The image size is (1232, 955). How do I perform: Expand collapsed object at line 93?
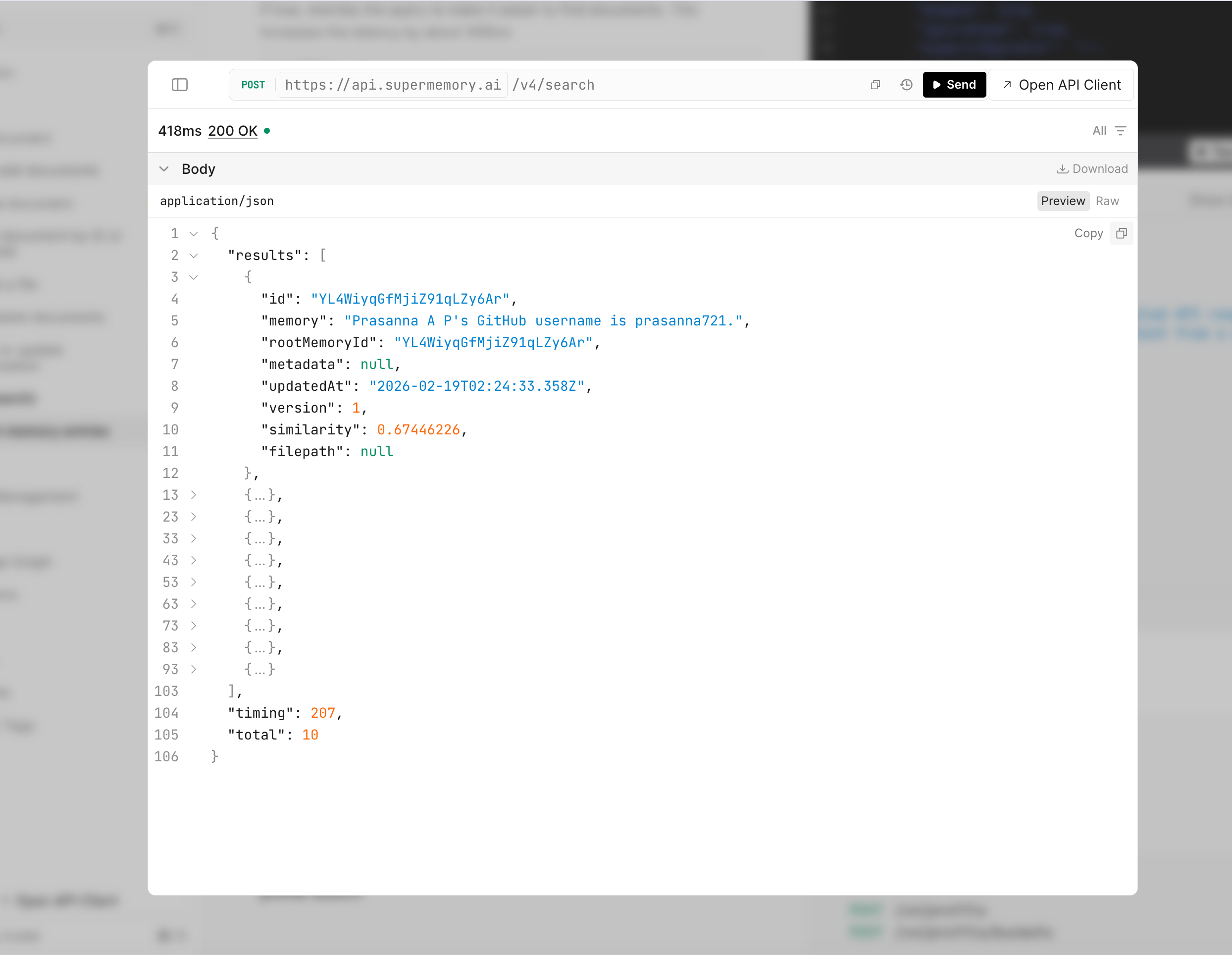194,669
